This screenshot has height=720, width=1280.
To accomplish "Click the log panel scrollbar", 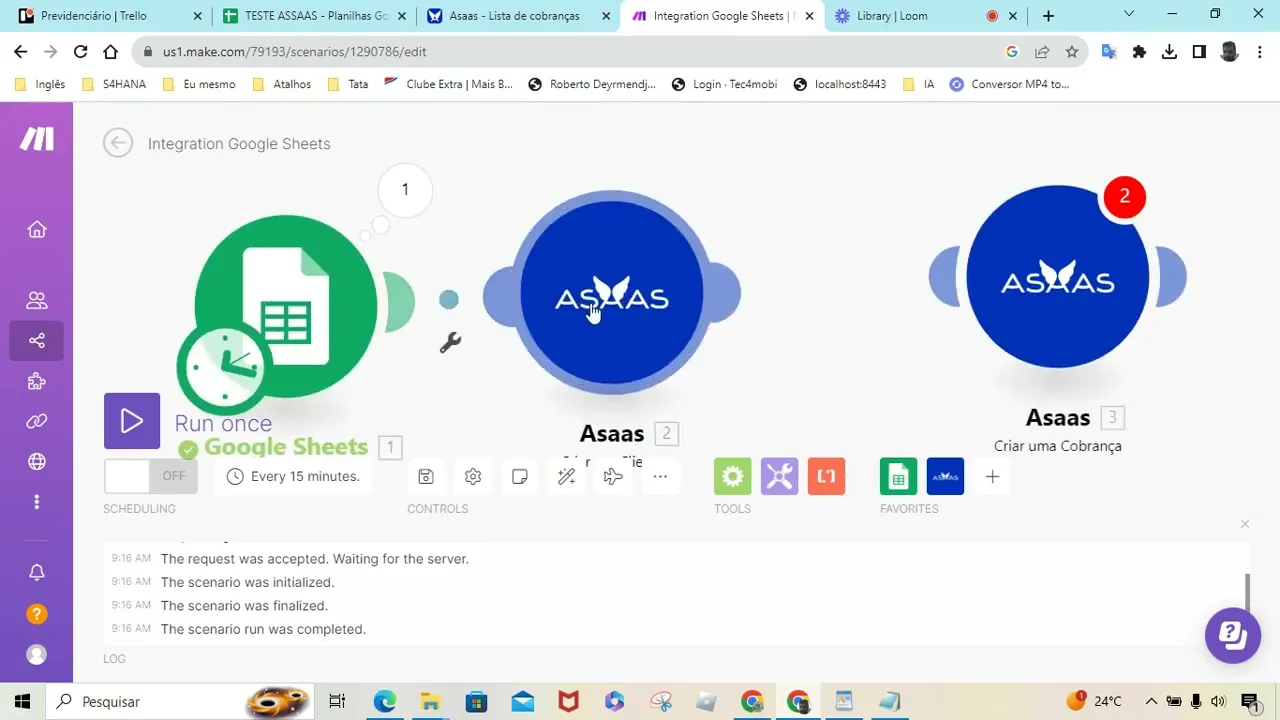I will (x=1247, y=591).
